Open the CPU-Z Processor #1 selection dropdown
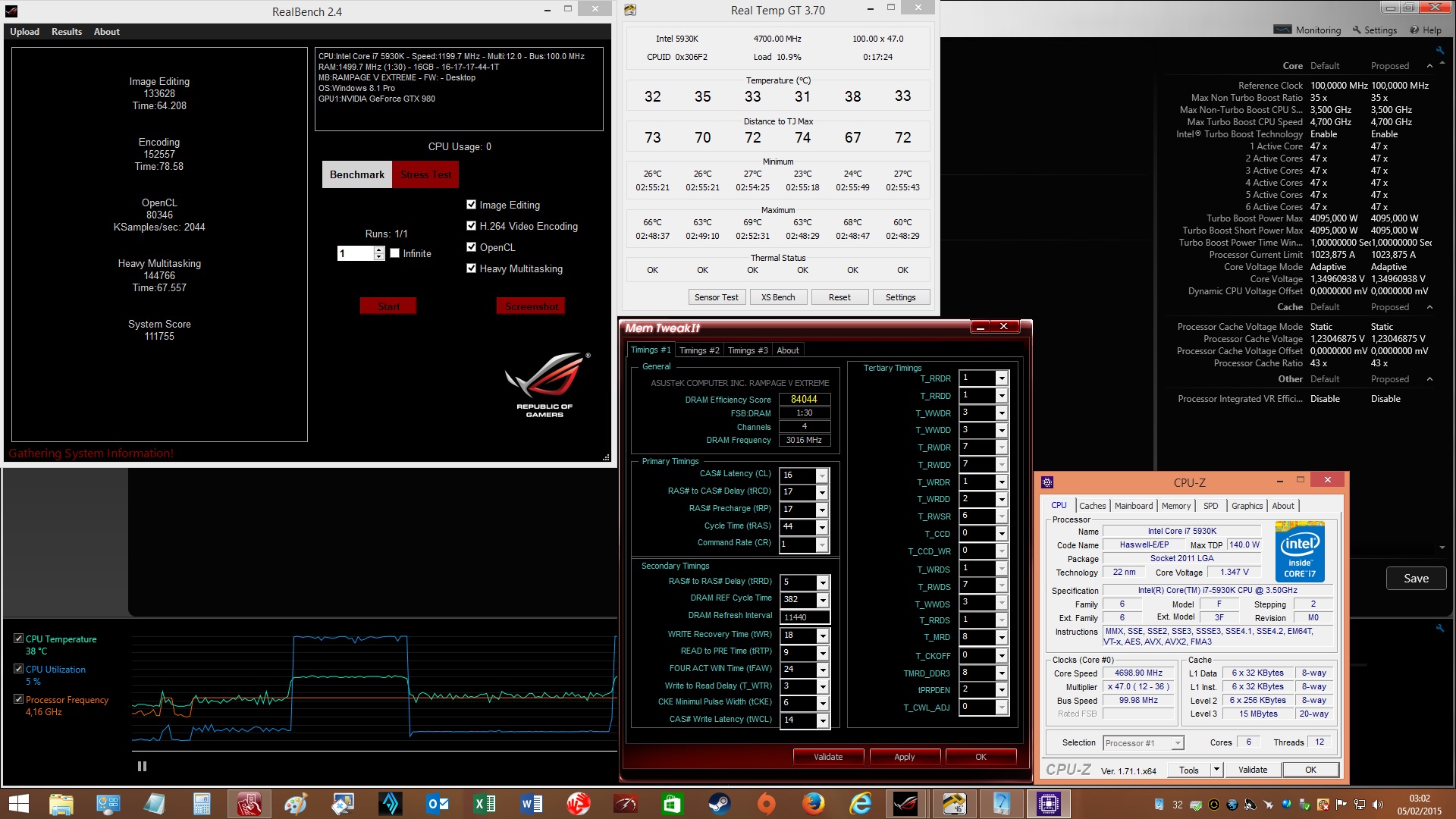This screenshot has height=819, width=1456. (x=1178, y=743)
